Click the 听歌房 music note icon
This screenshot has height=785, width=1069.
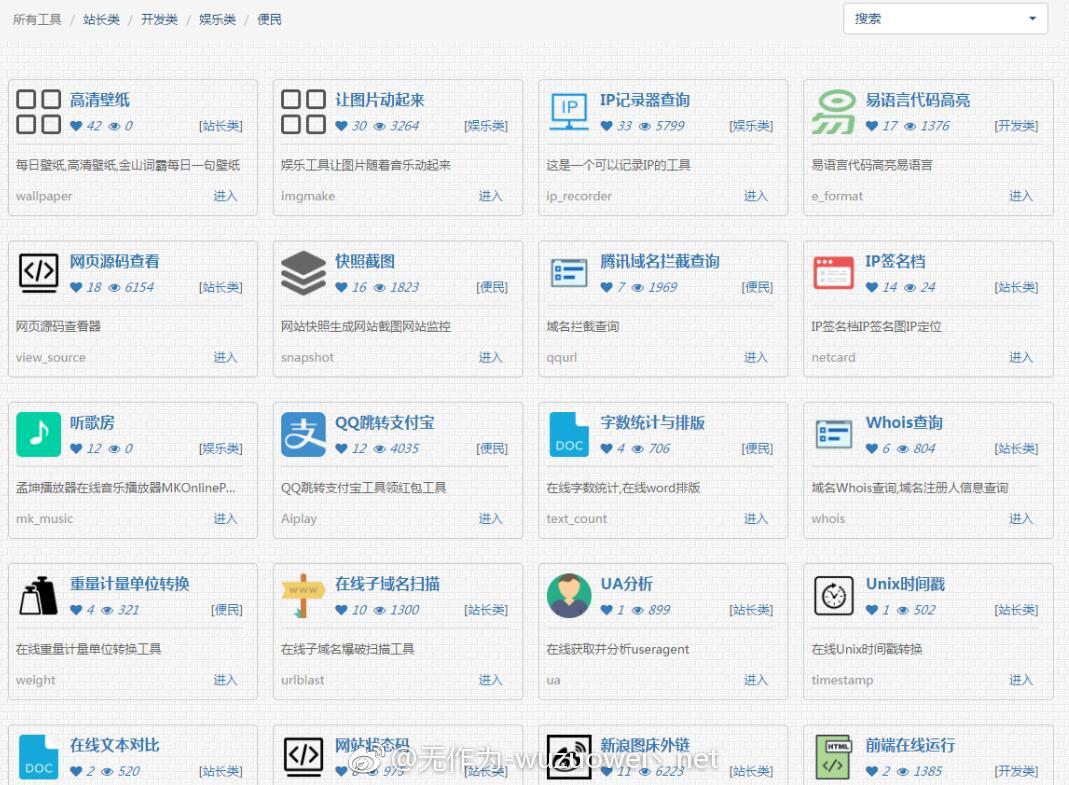point(38,433)
